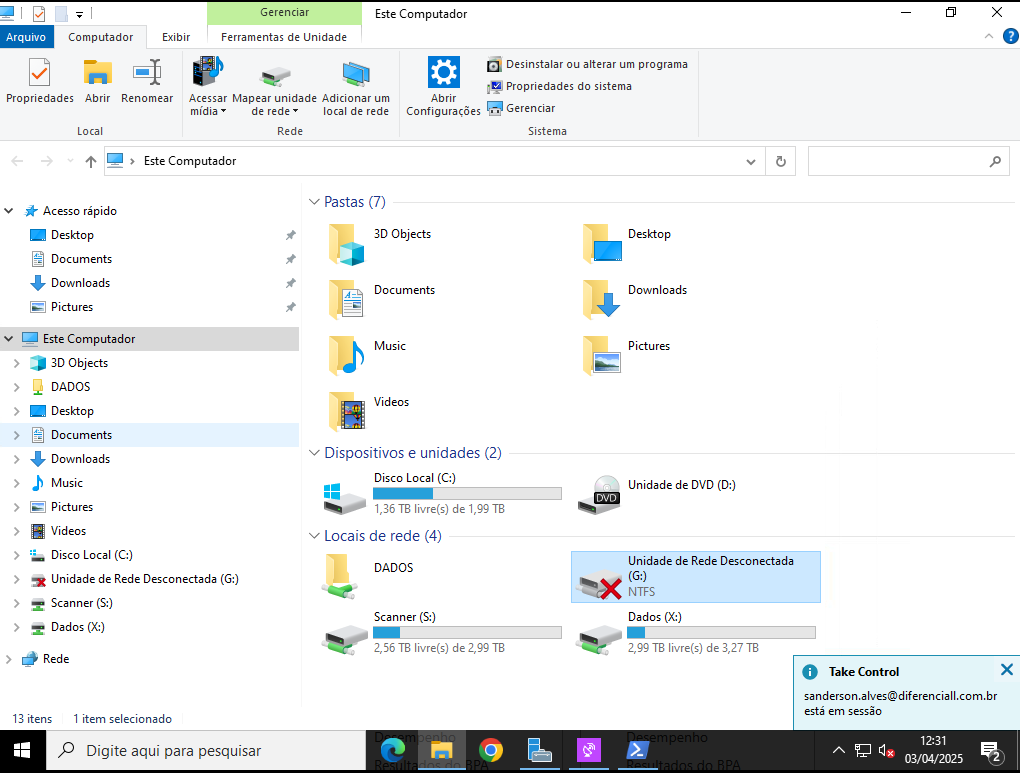The height and width of the screenshot is (773, 1020).
Task: Click the search box field
Action: click(909, 161)
